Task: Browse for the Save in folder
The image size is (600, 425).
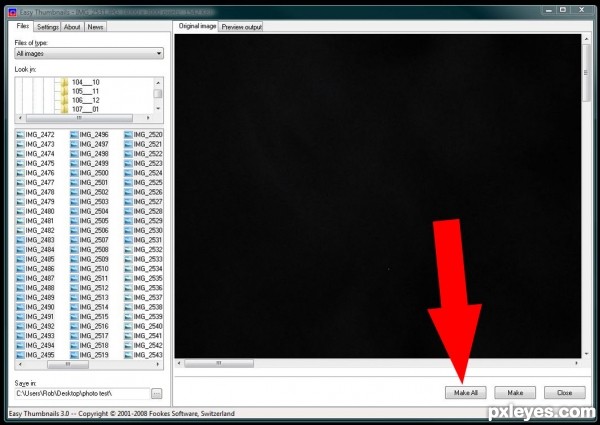Action: (x=157, y=393)
